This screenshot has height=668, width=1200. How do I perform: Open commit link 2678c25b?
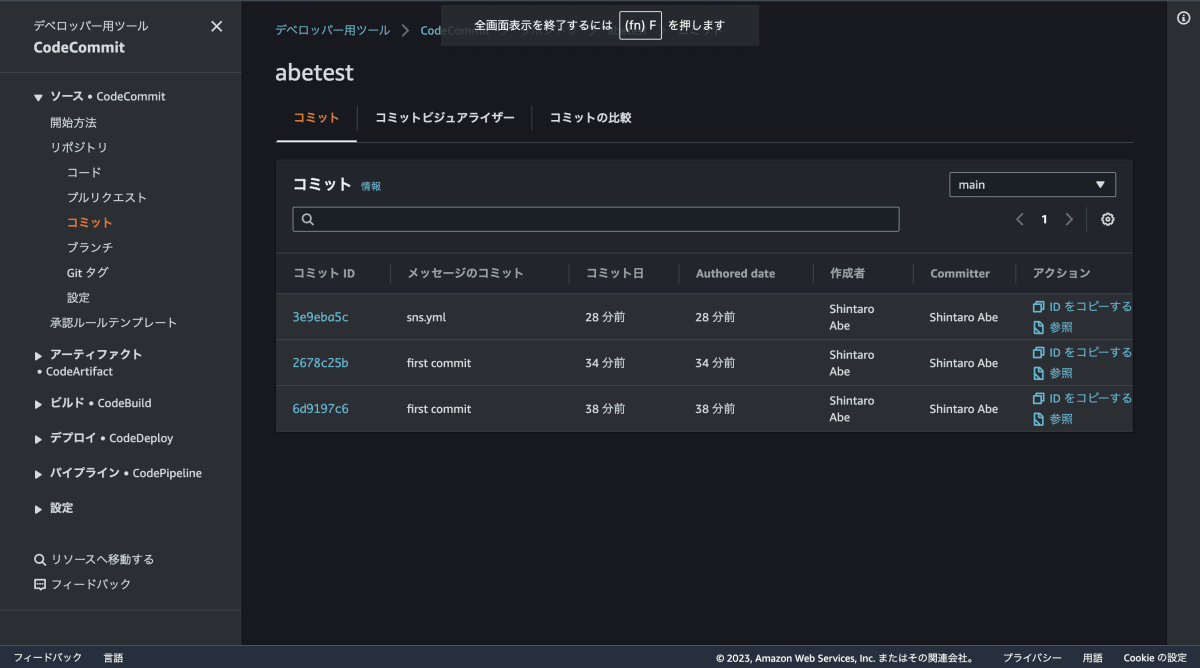(x=320, y=363)
